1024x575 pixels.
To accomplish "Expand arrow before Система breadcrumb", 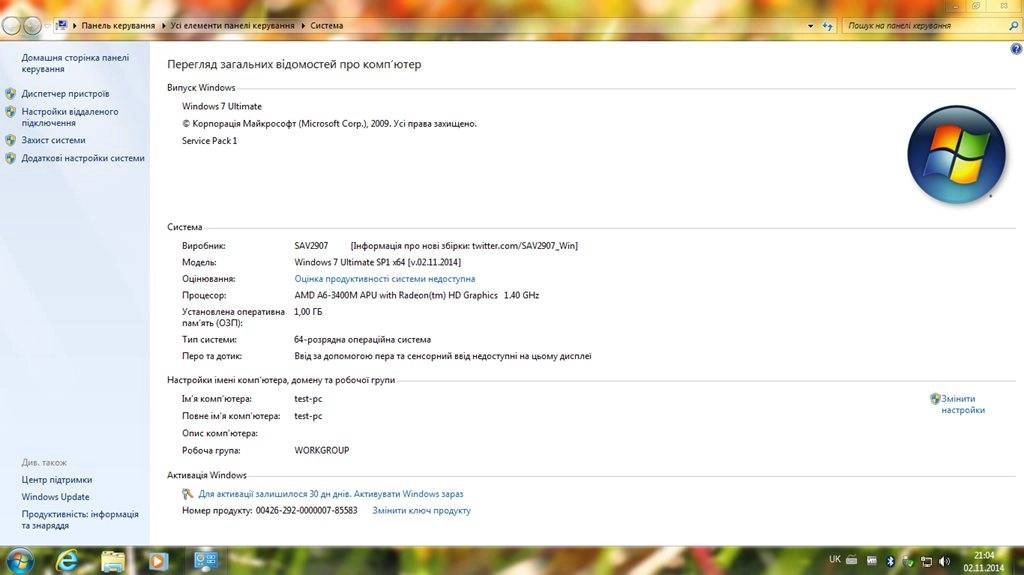I will tap(303, 25).
